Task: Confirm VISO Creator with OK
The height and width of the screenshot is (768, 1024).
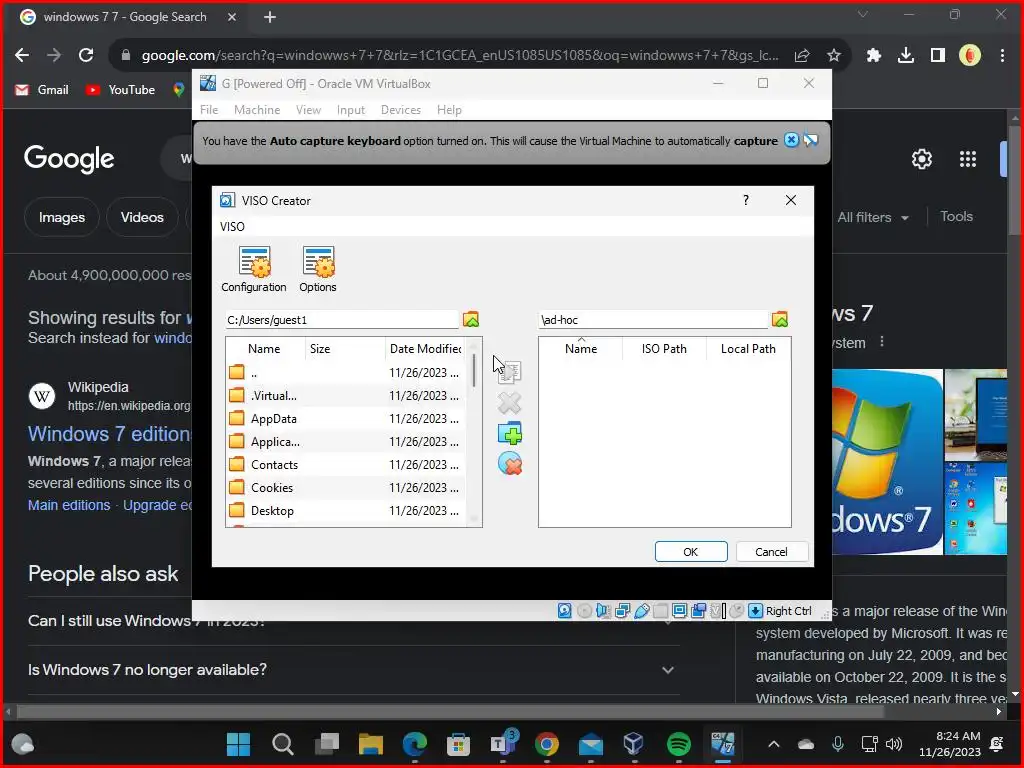Action: pos(691,552)
